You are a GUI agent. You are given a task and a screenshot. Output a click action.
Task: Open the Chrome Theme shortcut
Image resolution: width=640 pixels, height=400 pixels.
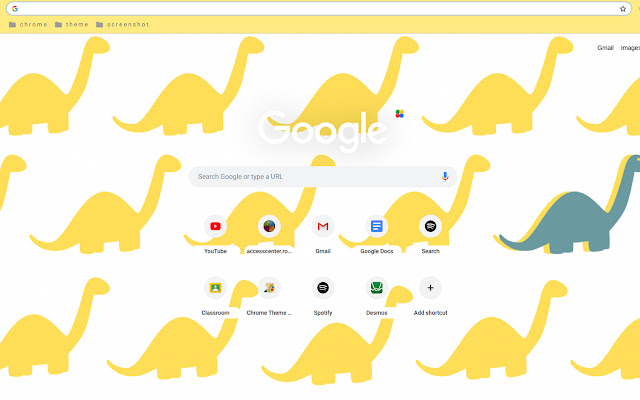click(x=269, y=288)
